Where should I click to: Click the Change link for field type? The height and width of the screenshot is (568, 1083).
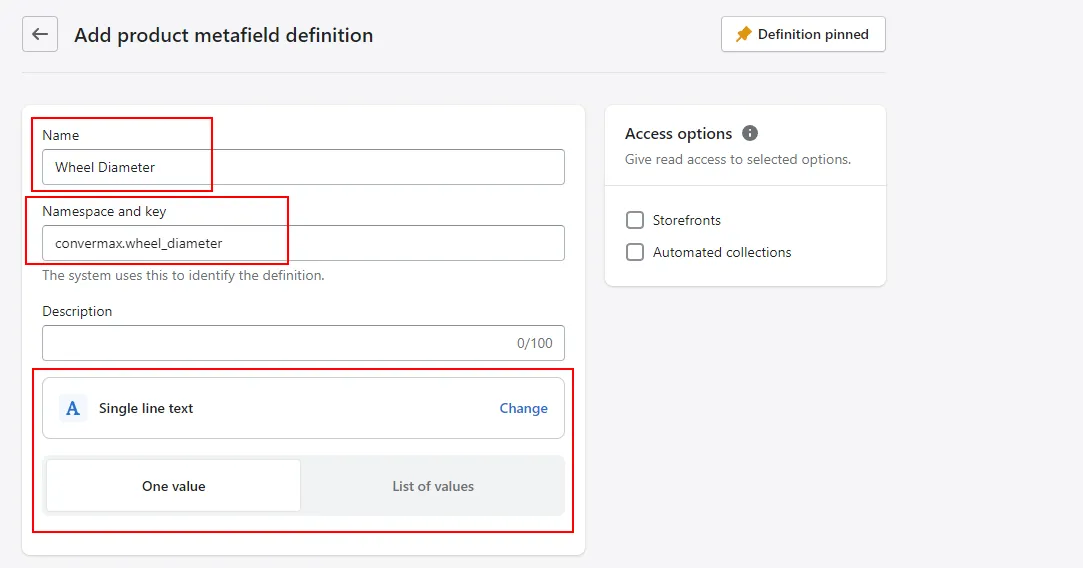[x=524, y=408]
